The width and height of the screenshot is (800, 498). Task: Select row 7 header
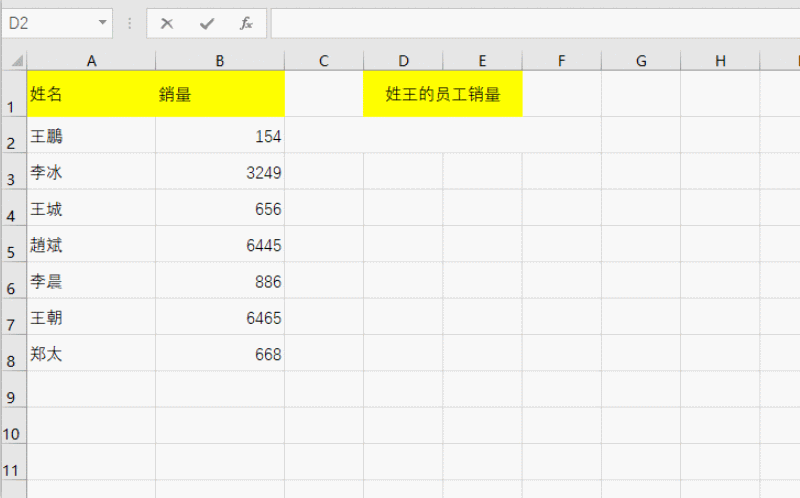tap(13, 317)
